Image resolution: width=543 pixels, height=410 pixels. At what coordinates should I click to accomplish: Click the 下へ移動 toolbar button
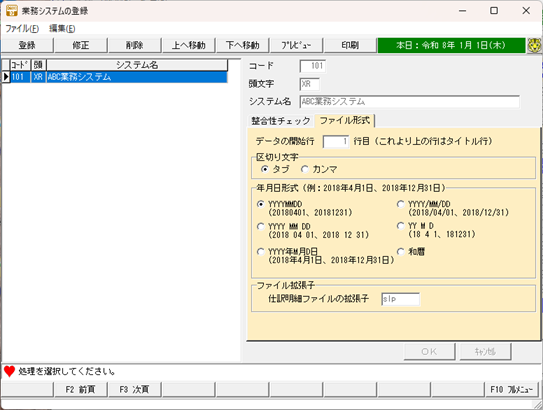[242, 45]
